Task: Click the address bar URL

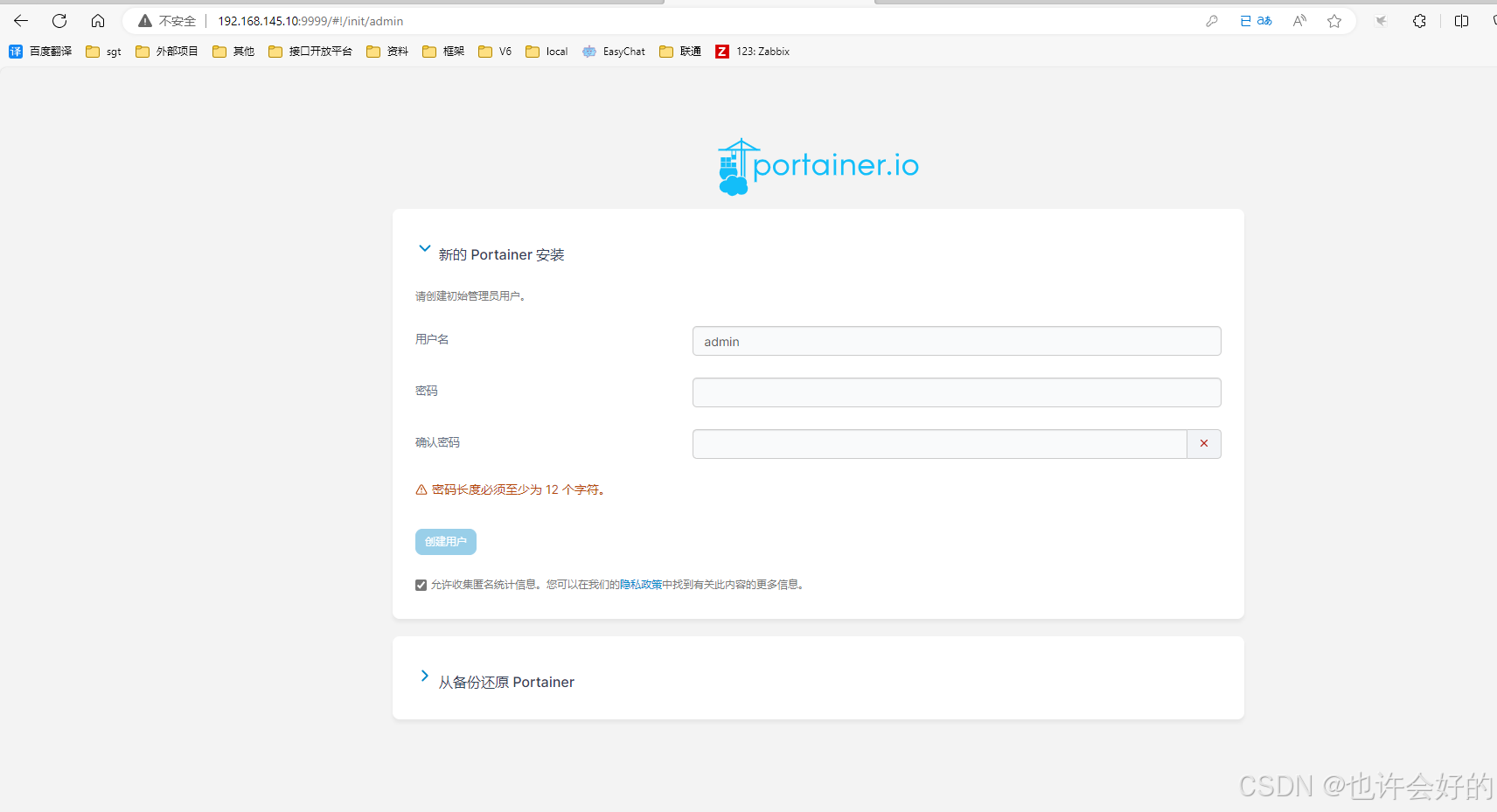Action: pos(310,21)
